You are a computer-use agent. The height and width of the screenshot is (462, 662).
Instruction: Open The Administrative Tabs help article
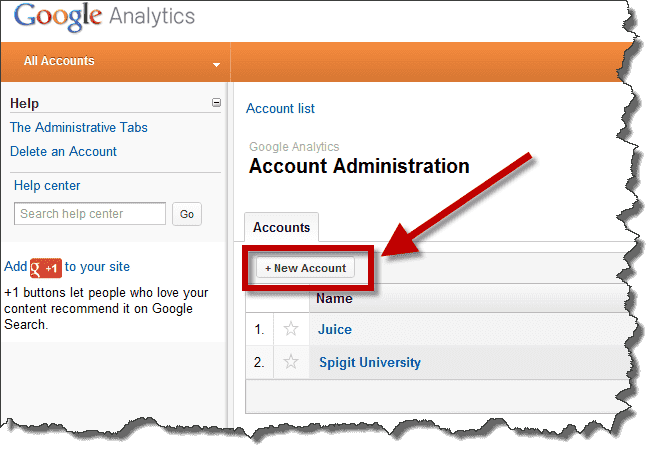point(79,127)
